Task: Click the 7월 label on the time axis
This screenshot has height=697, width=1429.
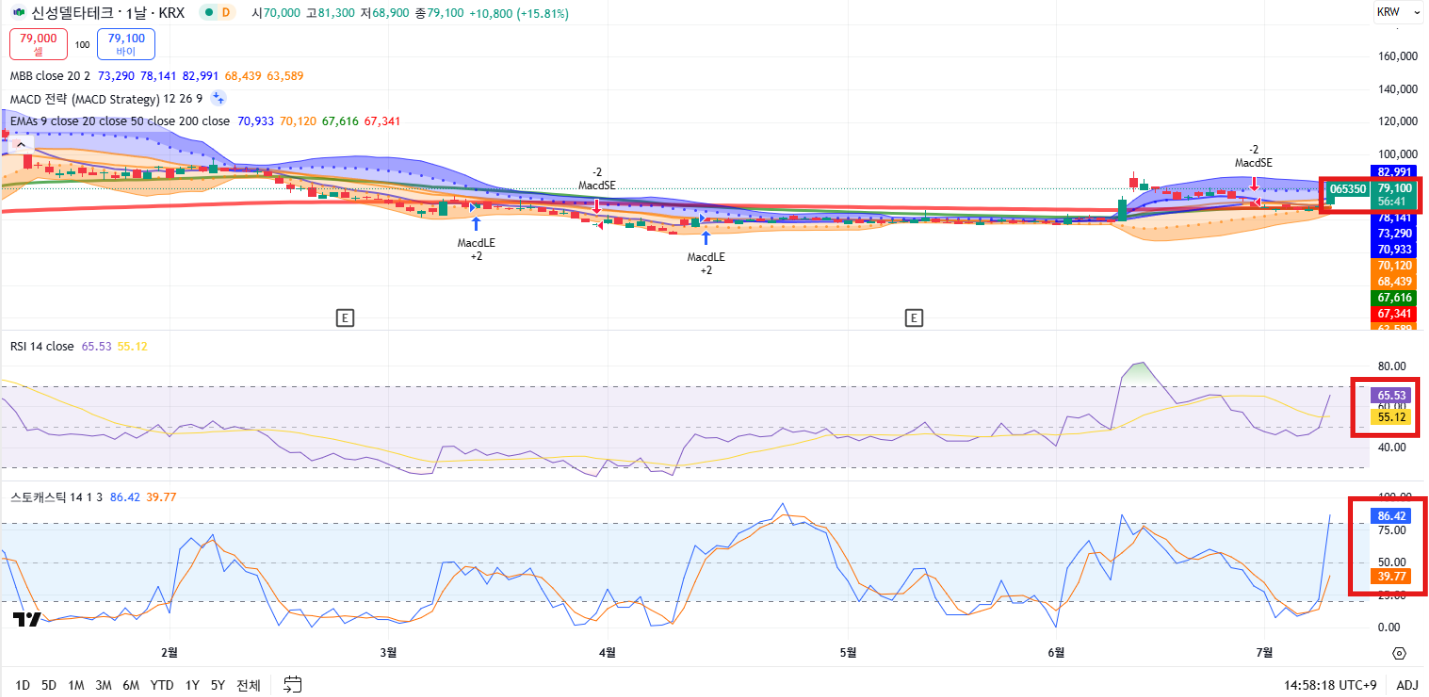Action: point(1263,652)
